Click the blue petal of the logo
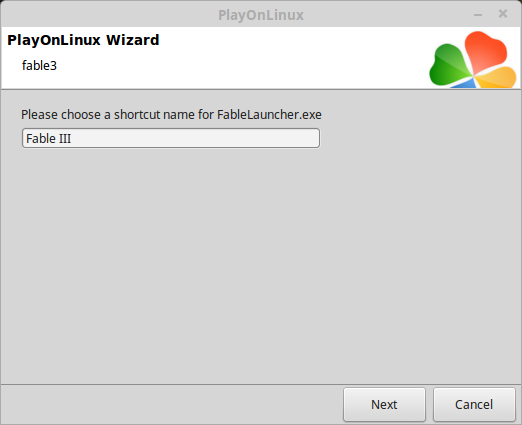Viewport: 522px width, 425px height. pos(466,84)
